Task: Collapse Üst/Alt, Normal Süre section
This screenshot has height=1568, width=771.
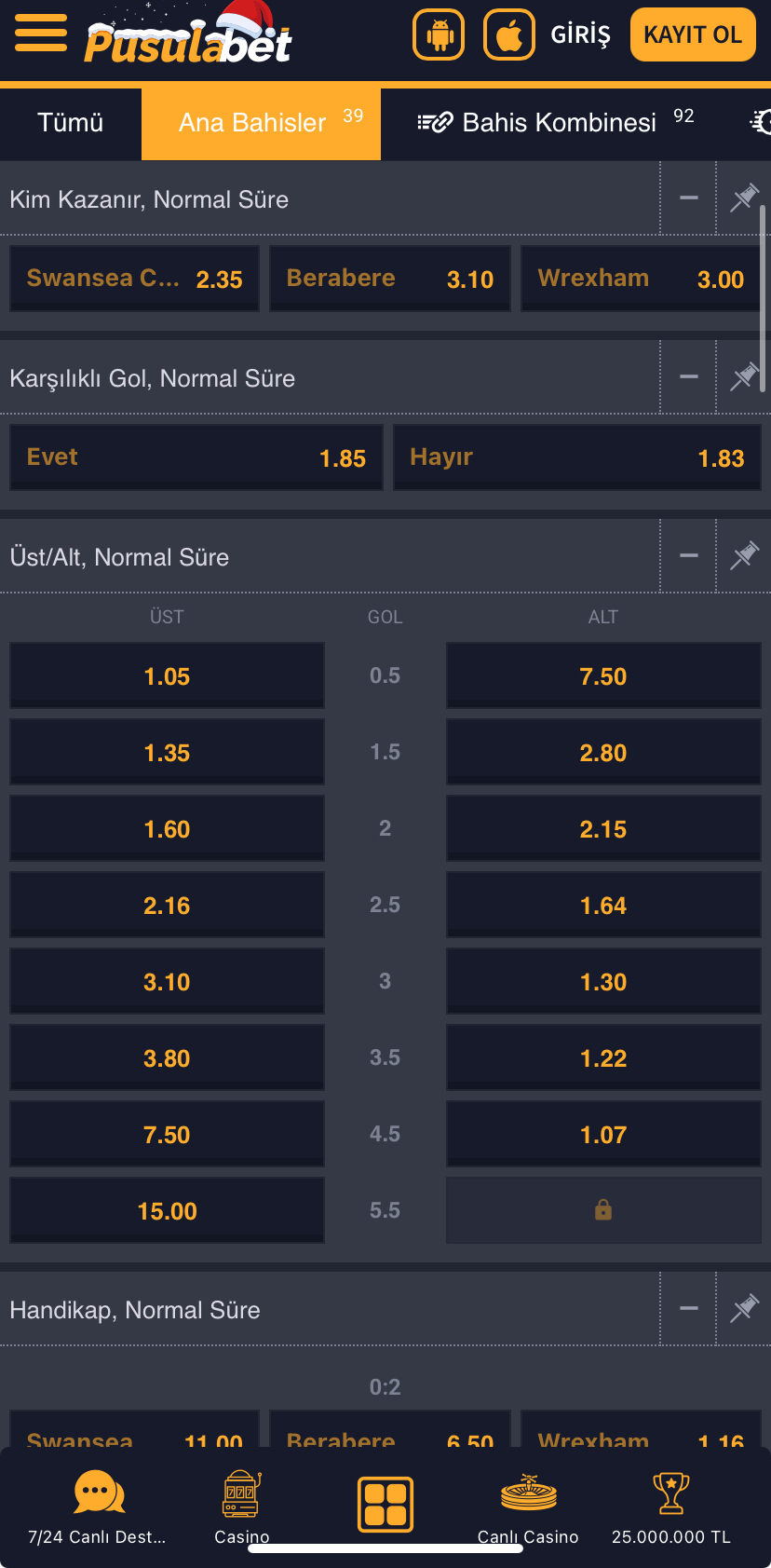Action: (x=689, y=555)
